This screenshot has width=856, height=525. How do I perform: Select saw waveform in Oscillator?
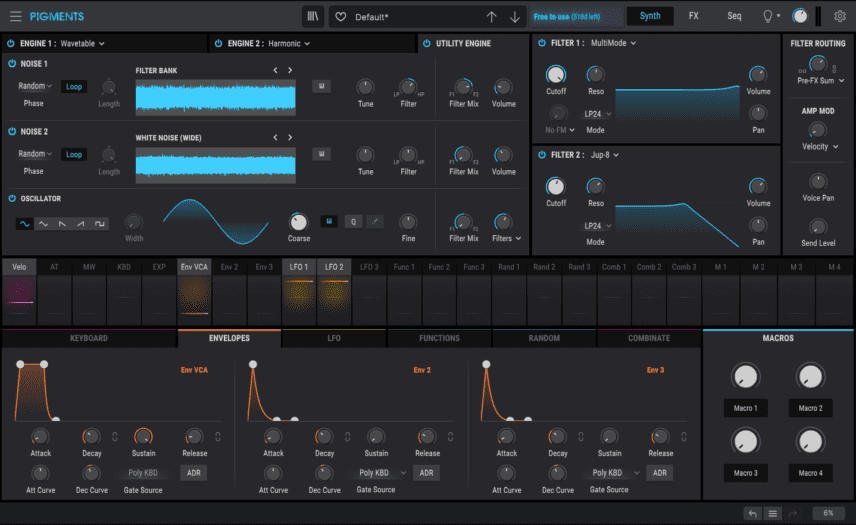[62, 224]
